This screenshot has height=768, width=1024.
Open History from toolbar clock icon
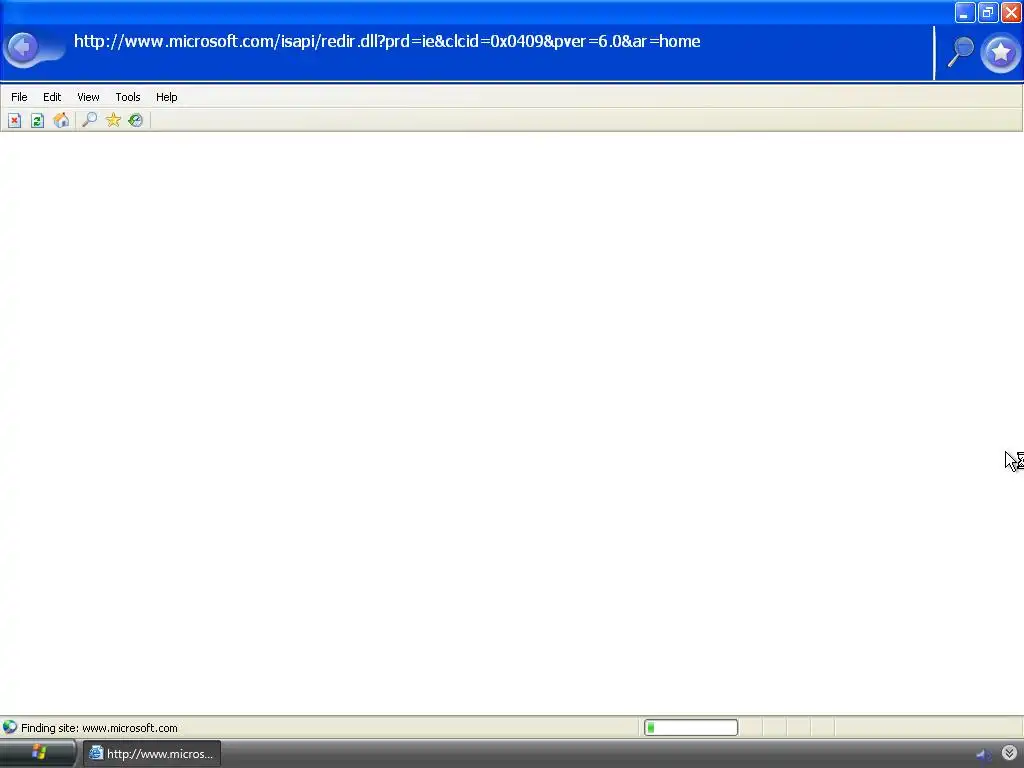point(136,120)
